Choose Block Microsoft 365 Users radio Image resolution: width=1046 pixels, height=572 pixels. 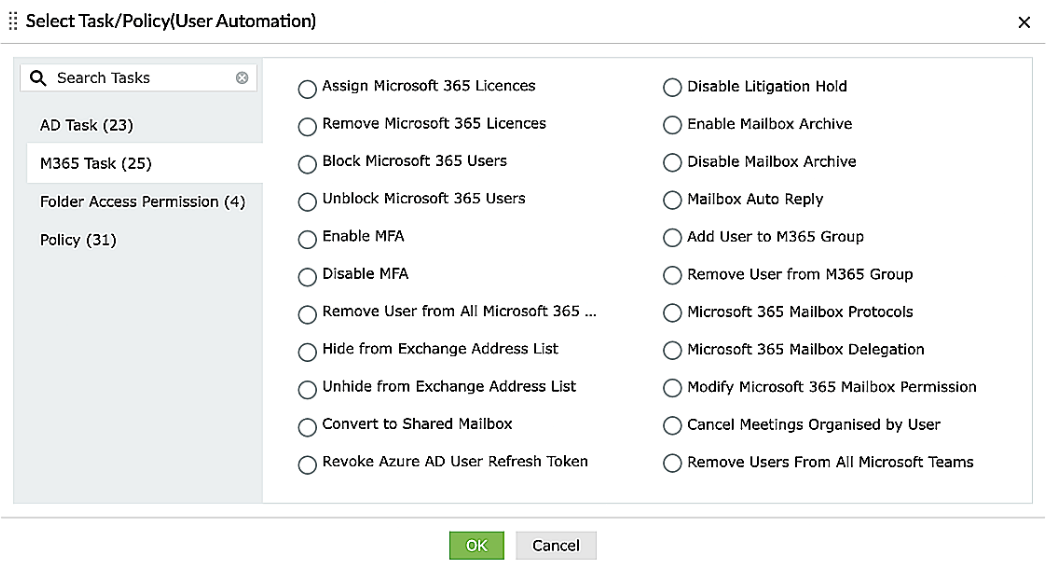(307, 164)
